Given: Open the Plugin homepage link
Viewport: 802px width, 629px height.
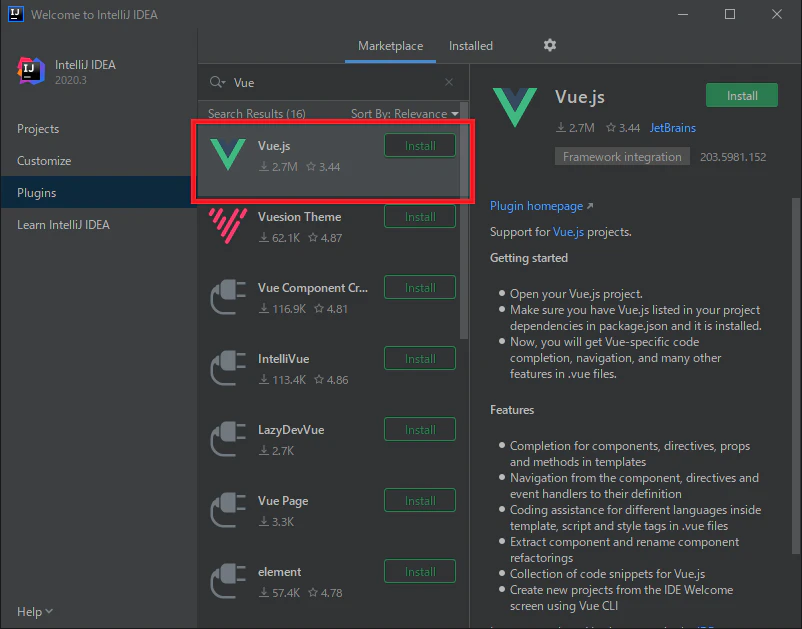Looking at the screenshot, I should pyautogui.click(x=541, y=206).
